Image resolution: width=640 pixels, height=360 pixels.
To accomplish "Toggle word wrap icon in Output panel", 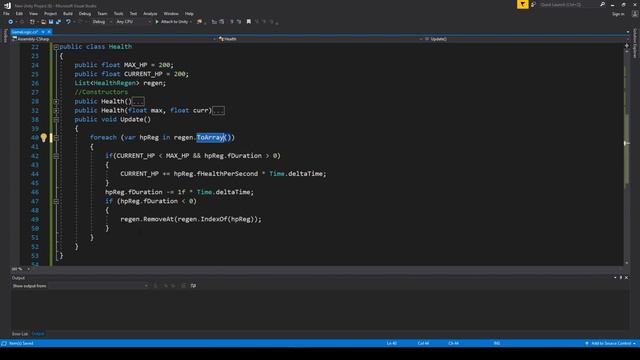I will pyautogui.click(x=193, y=286).
